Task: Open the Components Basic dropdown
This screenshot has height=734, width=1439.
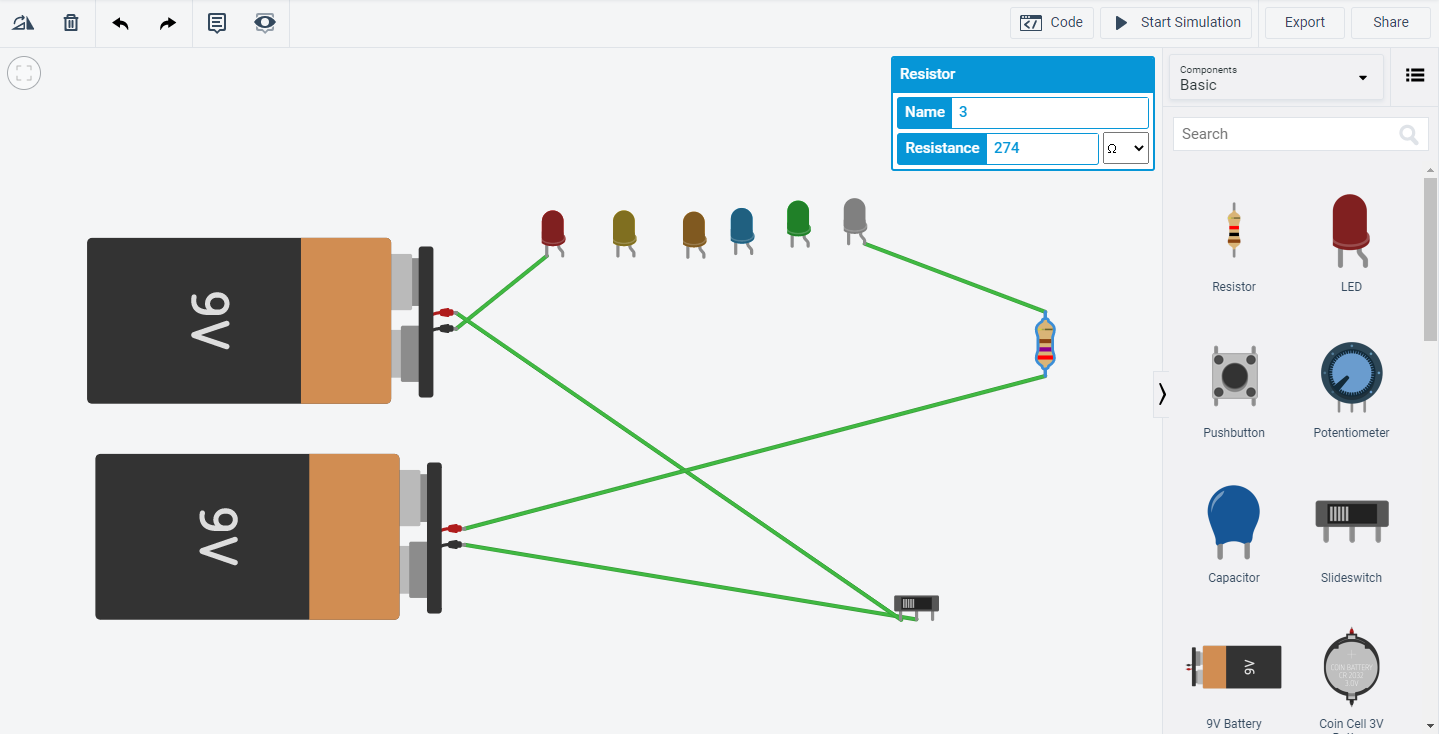Action: click(x=1276, y=78)
